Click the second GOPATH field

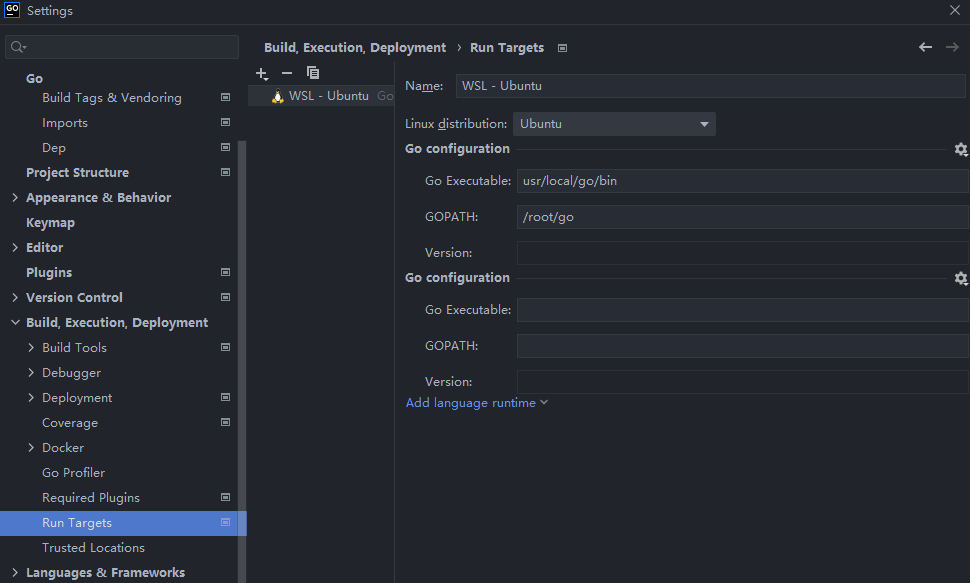pos(742,345)
